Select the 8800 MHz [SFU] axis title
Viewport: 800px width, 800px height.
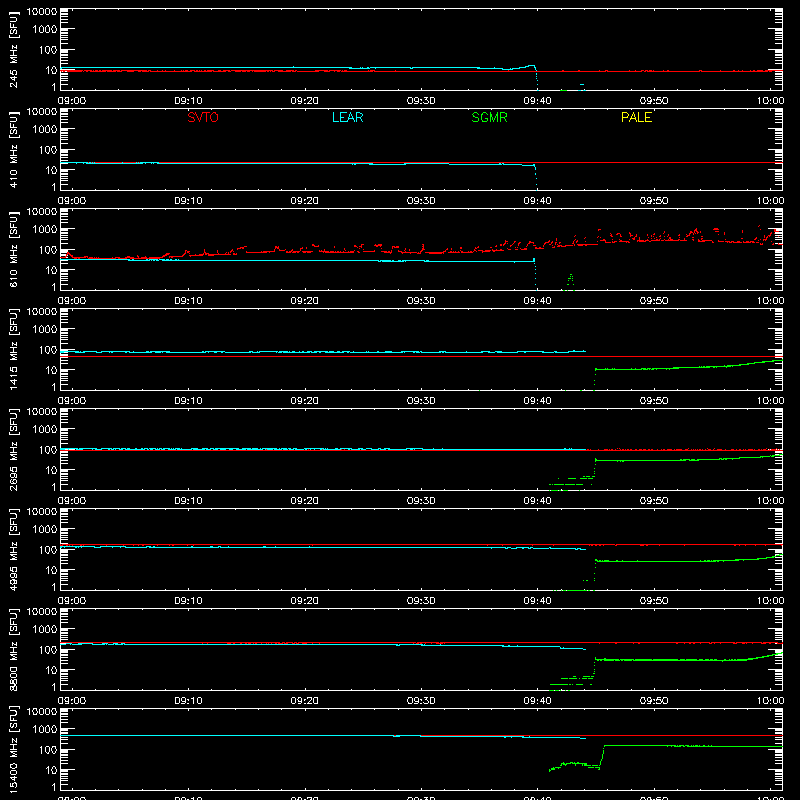tap(13, 650)
